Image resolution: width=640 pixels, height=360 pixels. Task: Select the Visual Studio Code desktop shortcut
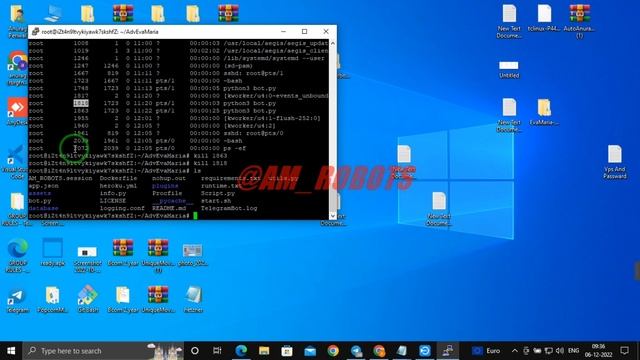[16, 162]
